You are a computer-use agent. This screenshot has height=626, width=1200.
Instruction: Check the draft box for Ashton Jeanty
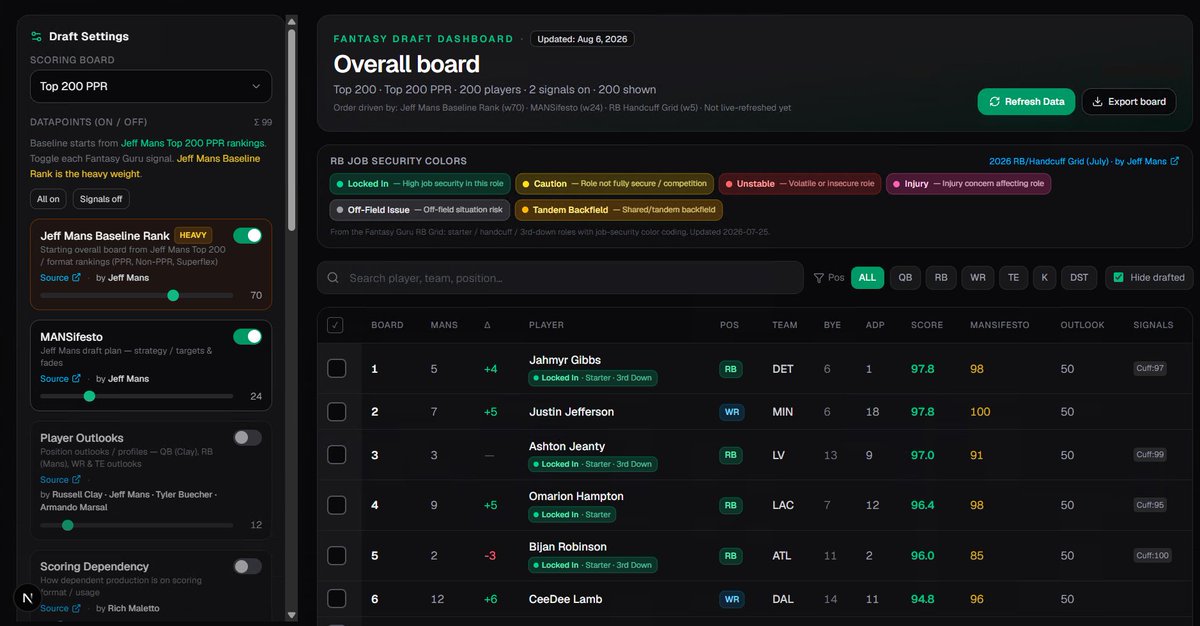(x=337, y=455)
